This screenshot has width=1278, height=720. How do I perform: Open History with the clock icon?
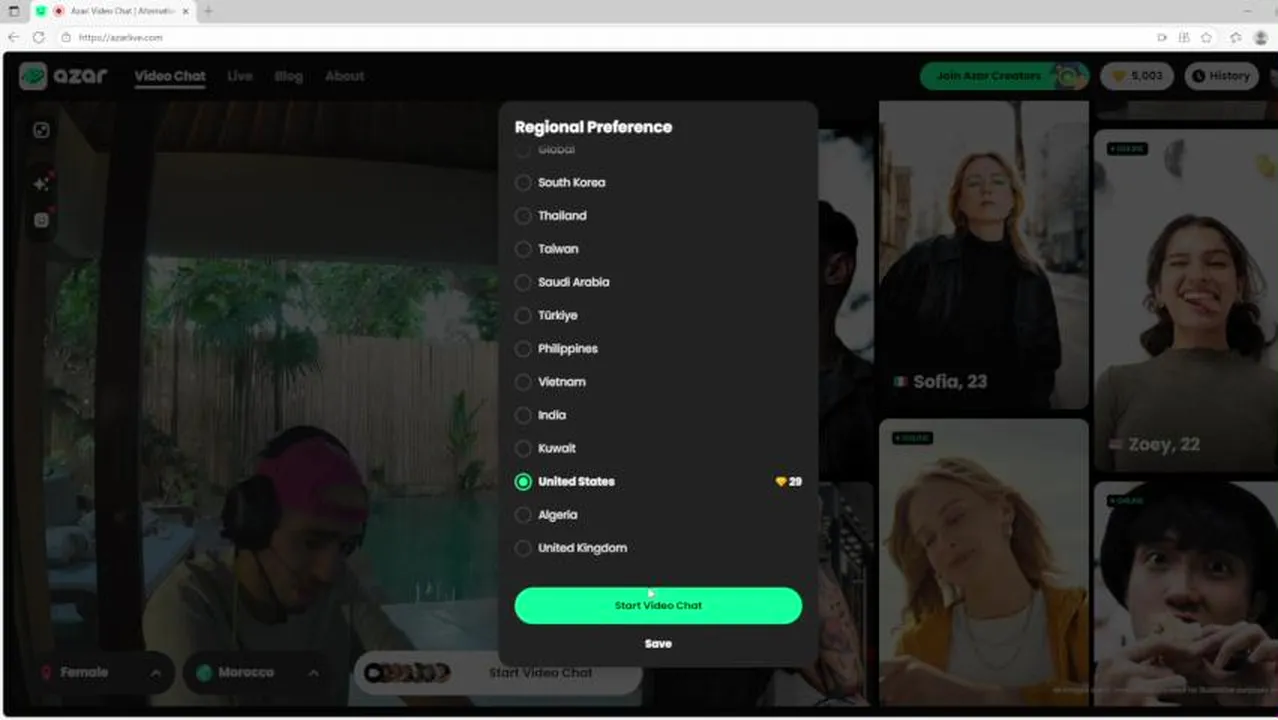[x=1221, y=76]
